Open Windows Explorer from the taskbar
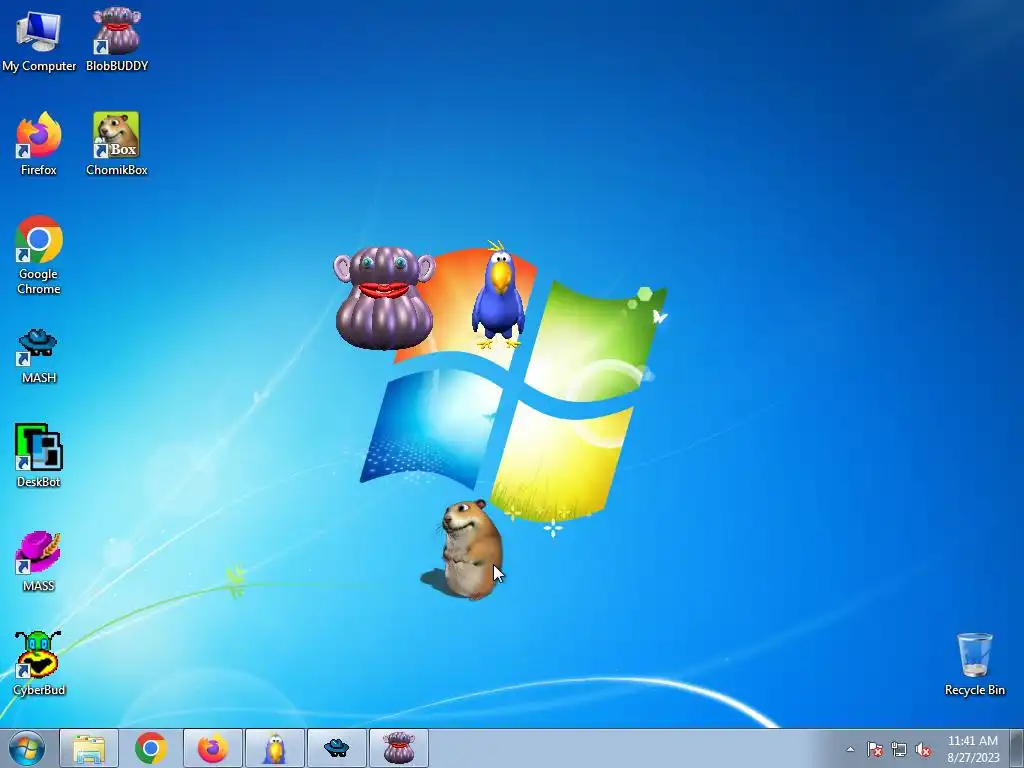The height and width of the screenshot is (768, 1024). tap(89, 748)
